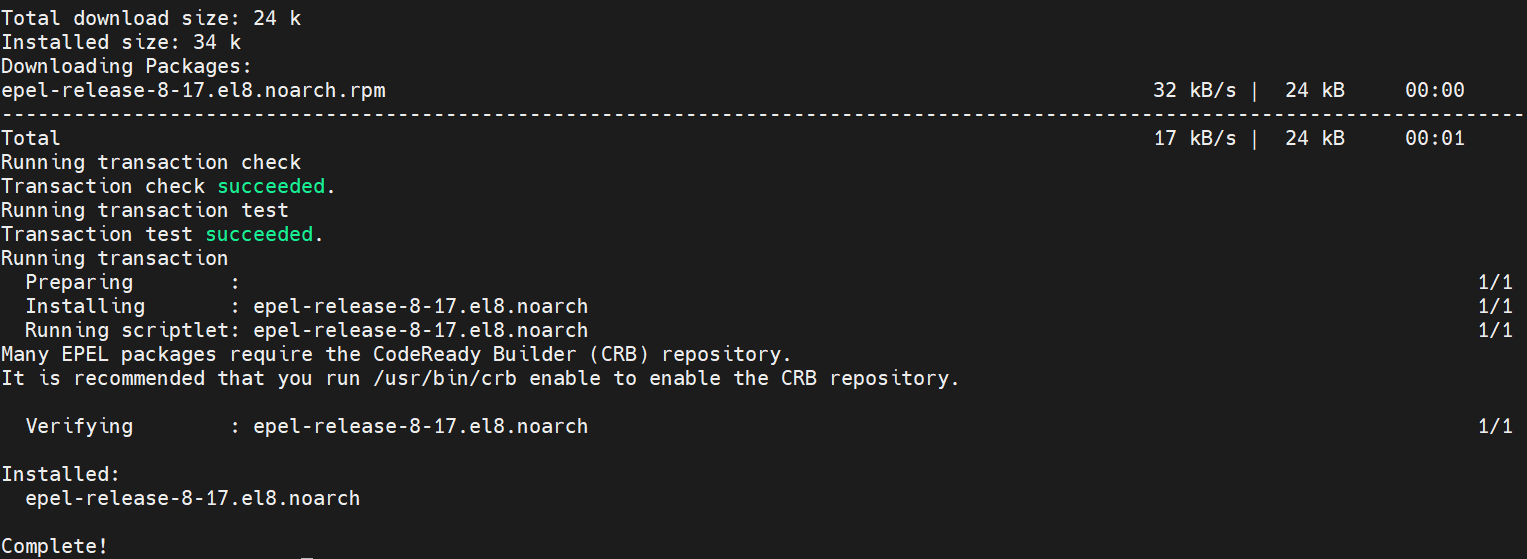This screenshot has width=1527, height=559.
Task: Click the 00:01 total time value
Action: (1434, 138)
